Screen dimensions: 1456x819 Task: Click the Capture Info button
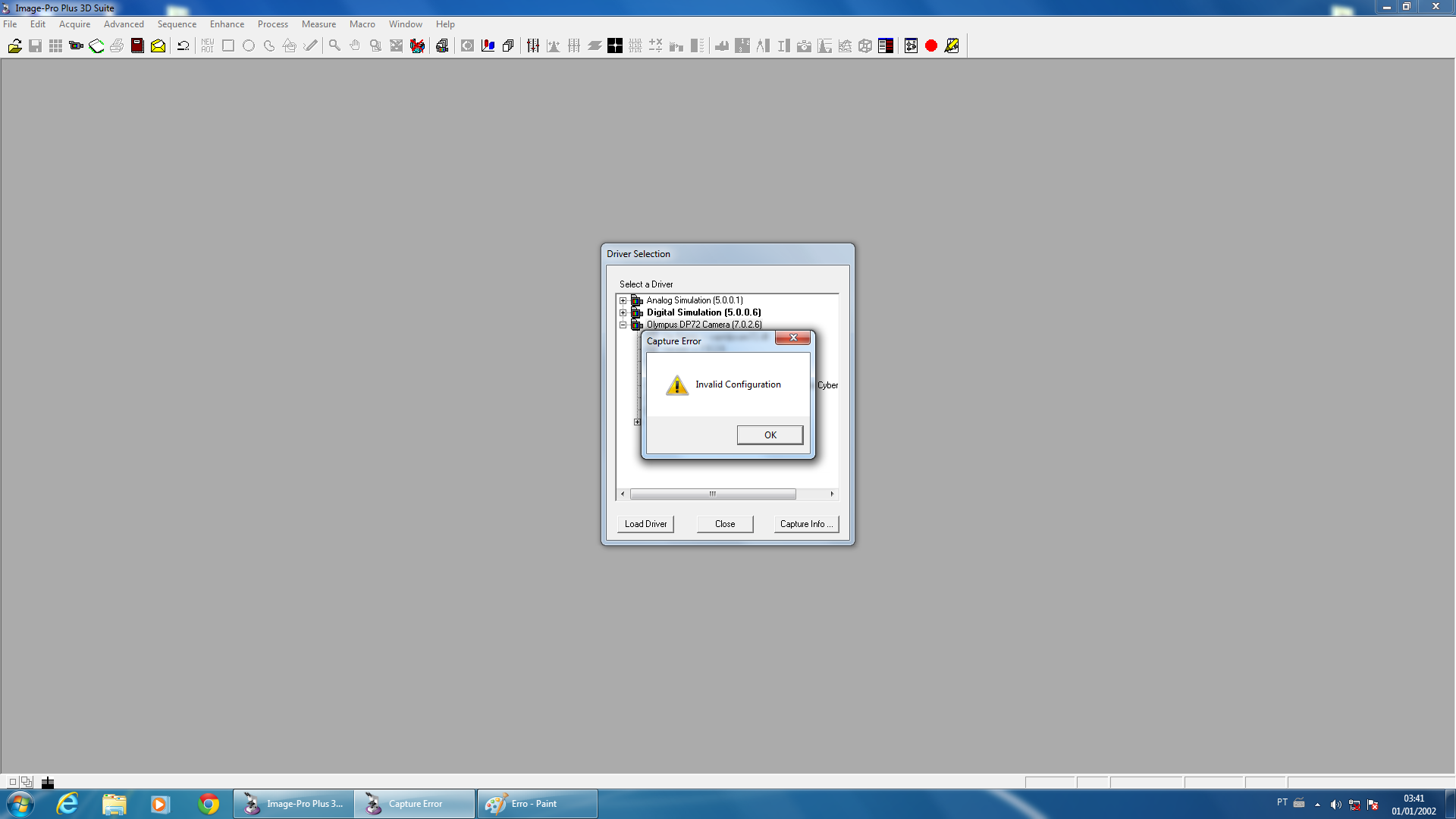(806, 524)
